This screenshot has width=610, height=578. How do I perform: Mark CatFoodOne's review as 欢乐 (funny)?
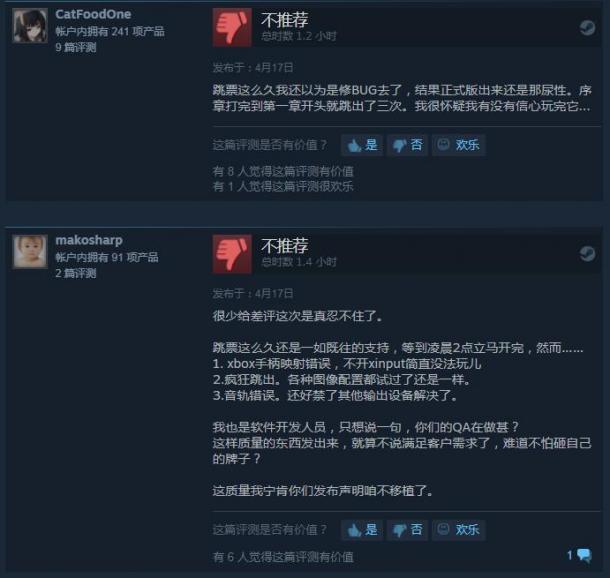point(459,145)
